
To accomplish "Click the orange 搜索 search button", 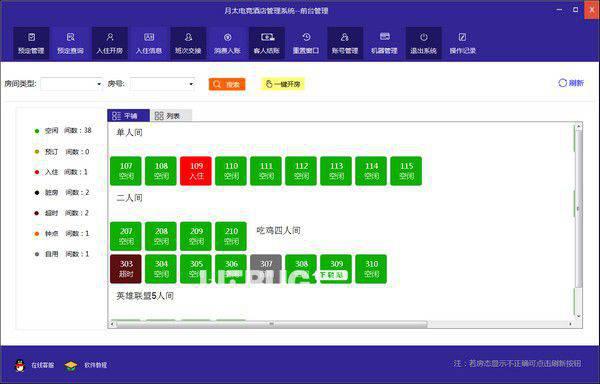I will click(227, 84).
